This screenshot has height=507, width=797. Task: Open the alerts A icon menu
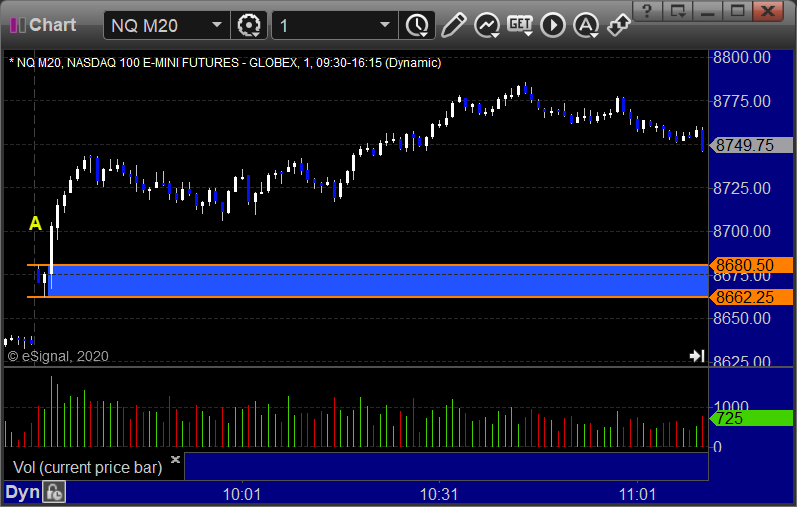586,25
